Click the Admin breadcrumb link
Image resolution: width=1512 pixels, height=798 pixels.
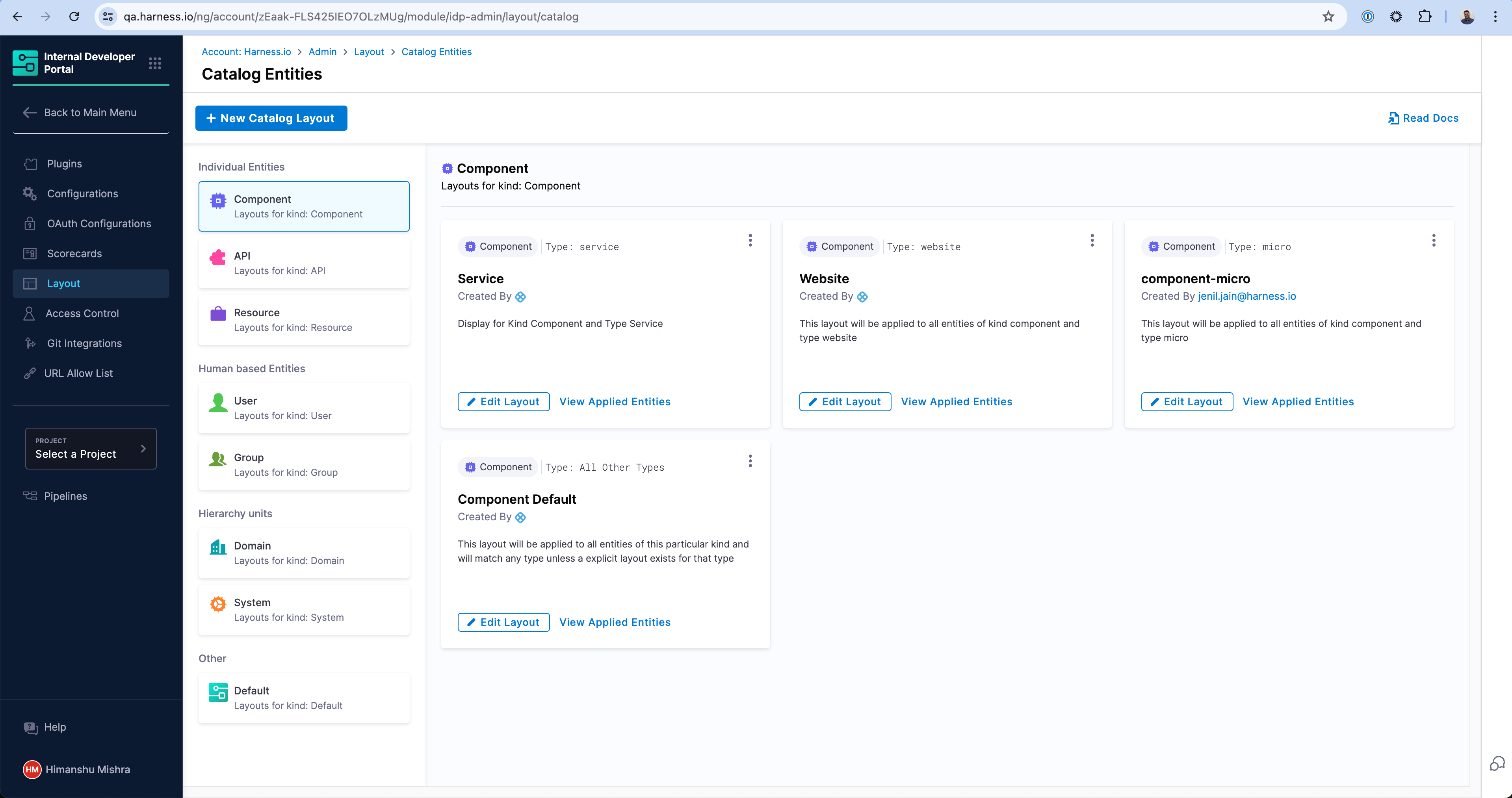point(322,52)
